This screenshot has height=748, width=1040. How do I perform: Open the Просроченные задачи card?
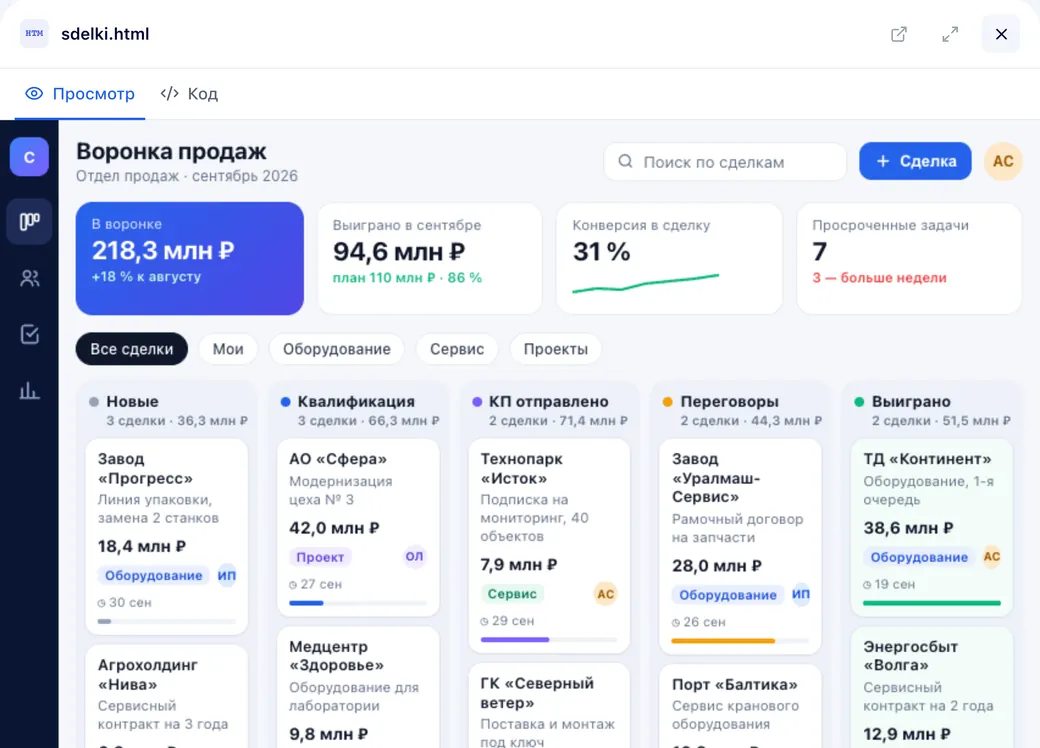tap(909, 258)
